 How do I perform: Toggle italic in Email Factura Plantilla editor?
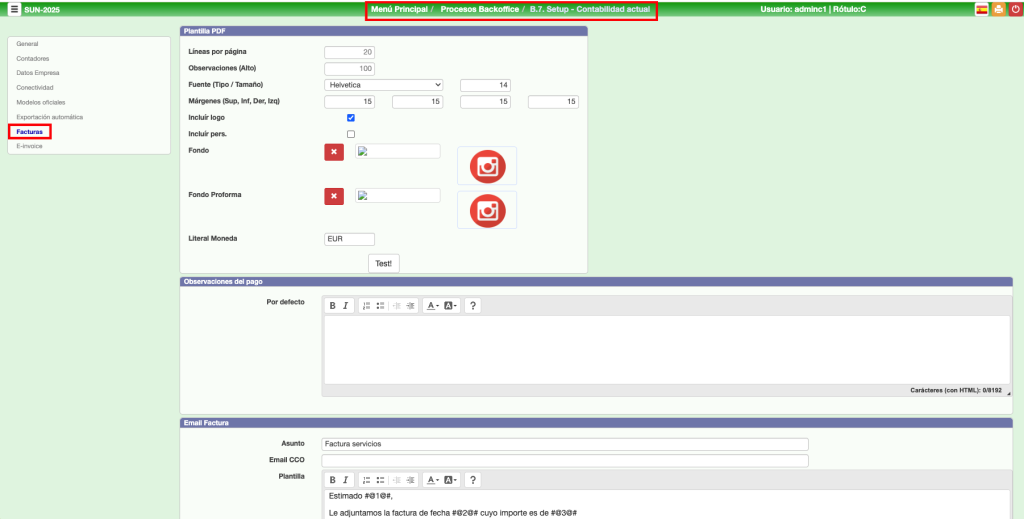[x=346, y=479]
